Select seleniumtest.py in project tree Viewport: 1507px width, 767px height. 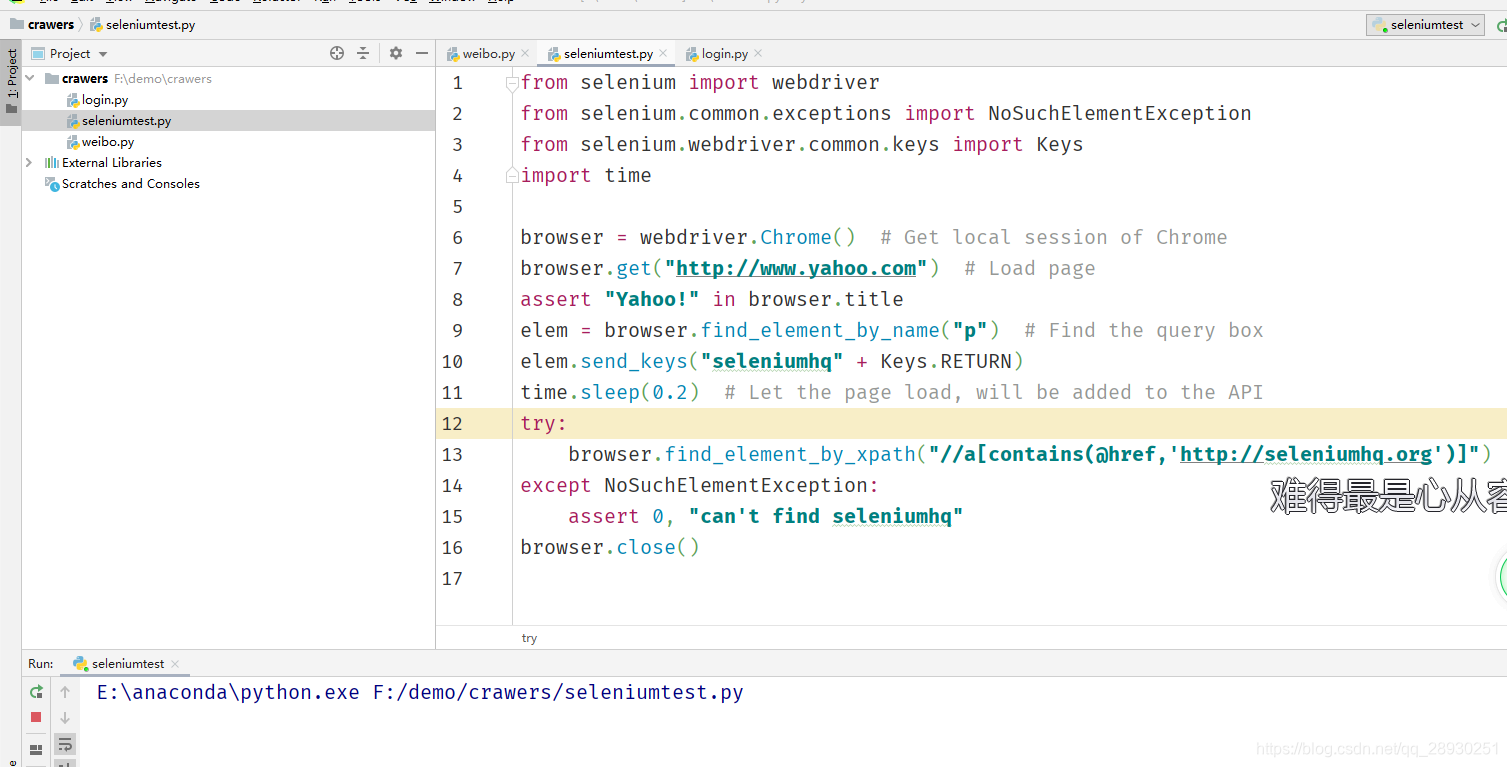pos(126,120)
